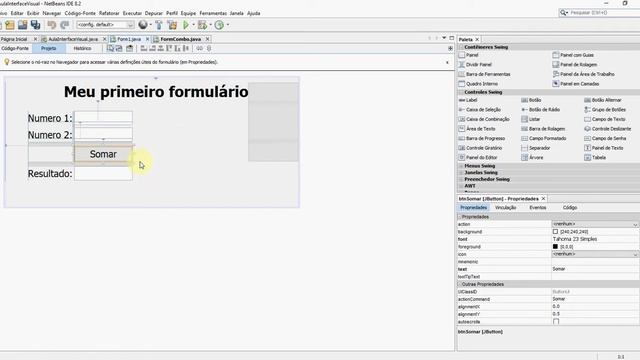Close the FormCombo.java tab
Screen dimensions: 640x360
(207, 39)
